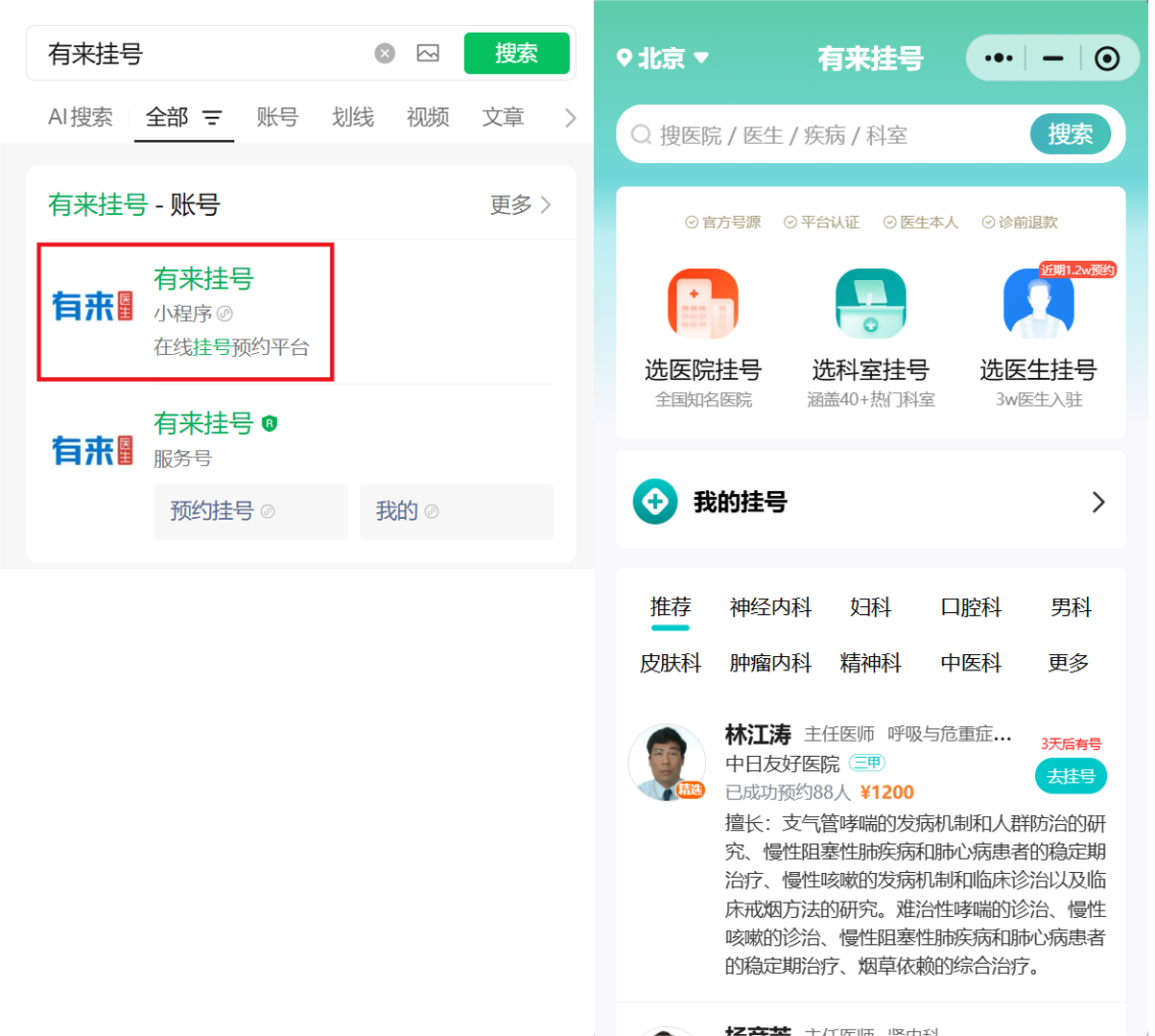Screen dimensions: 1155x1036
Task: Show more tabs with the right chevron
Action: [x=570, y=118]
